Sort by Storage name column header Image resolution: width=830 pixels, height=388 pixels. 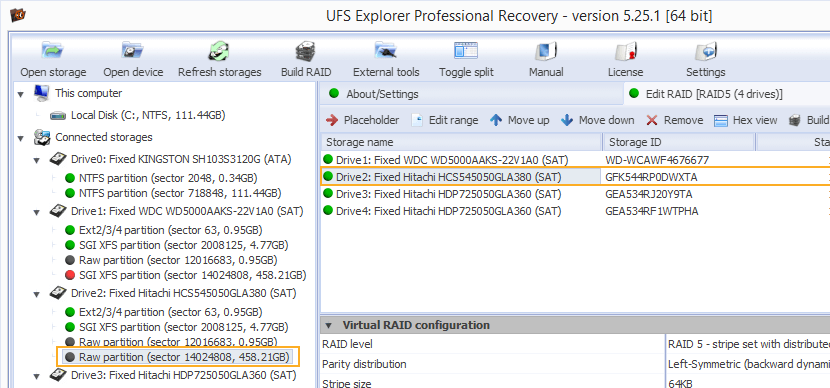[462, 142]
